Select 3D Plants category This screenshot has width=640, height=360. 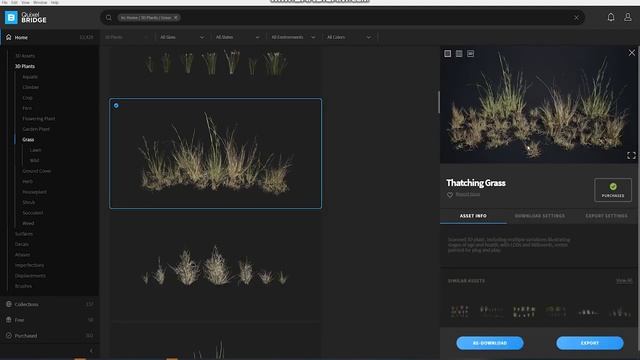(25, 66)
